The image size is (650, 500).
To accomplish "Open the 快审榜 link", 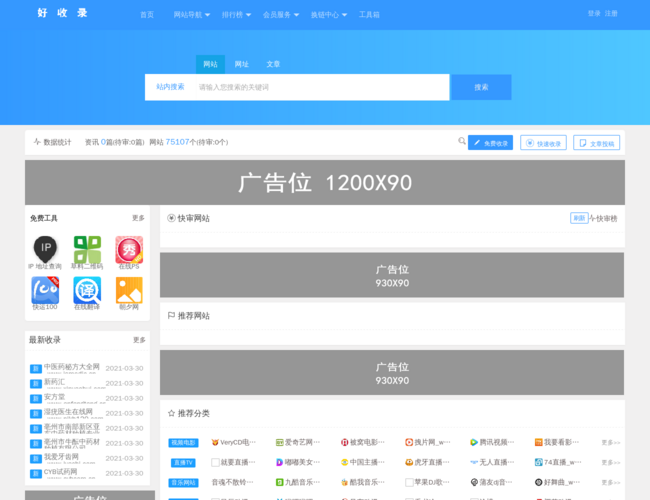I will [x=604, y=218].
